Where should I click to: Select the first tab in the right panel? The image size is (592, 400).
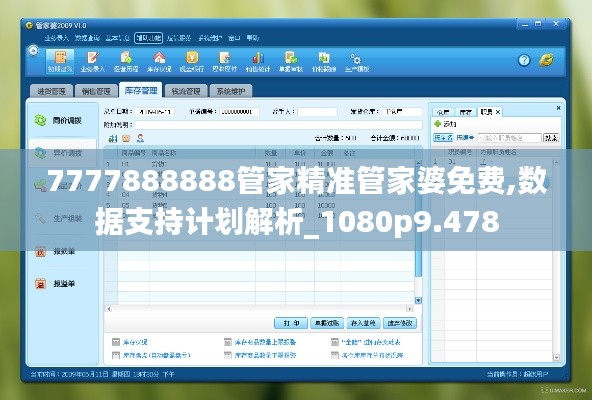tap(443, 112)
